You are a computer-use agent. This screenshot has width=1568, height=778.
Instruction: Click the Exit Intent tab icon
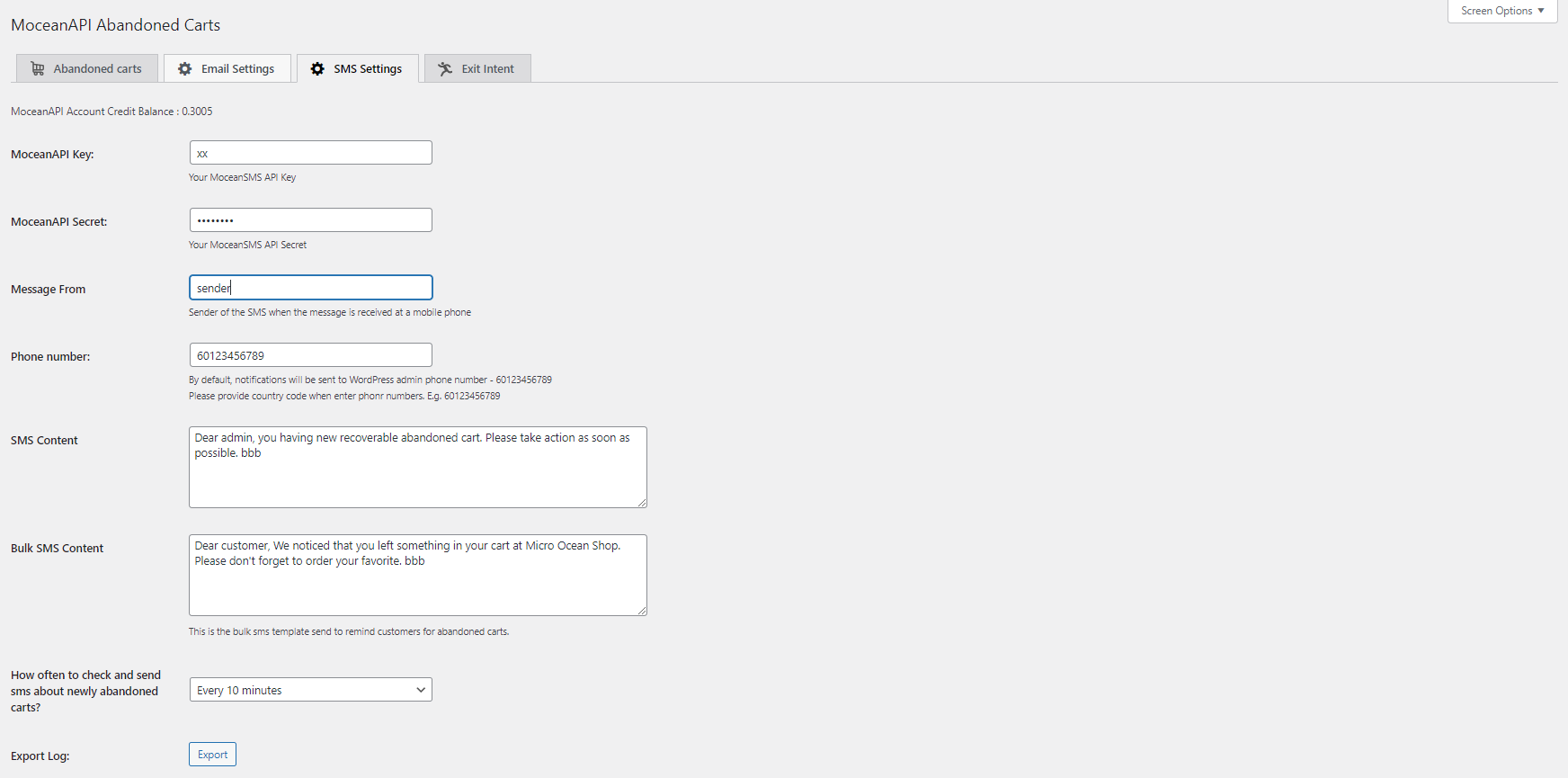click(x=445, y=68)
